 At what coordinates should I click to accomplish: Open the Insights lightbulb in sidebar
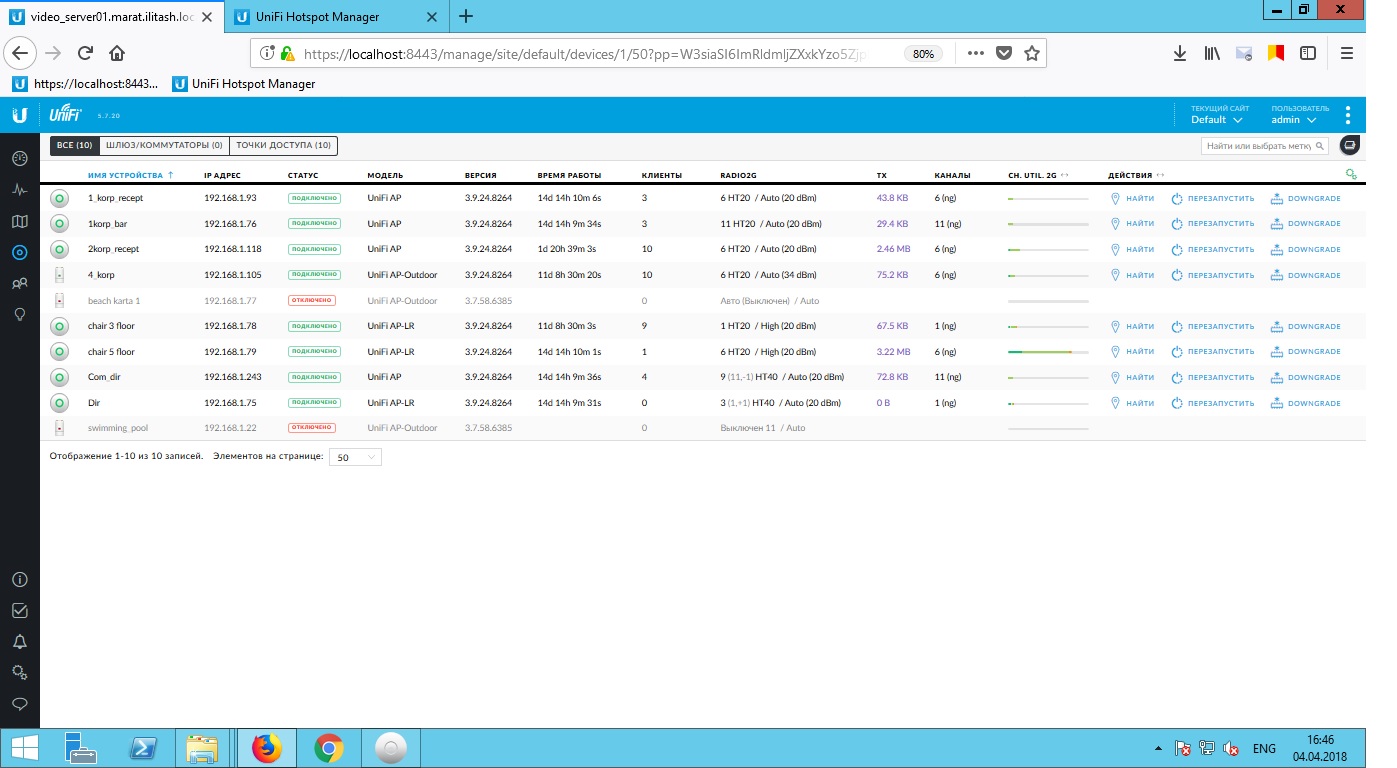19,314
